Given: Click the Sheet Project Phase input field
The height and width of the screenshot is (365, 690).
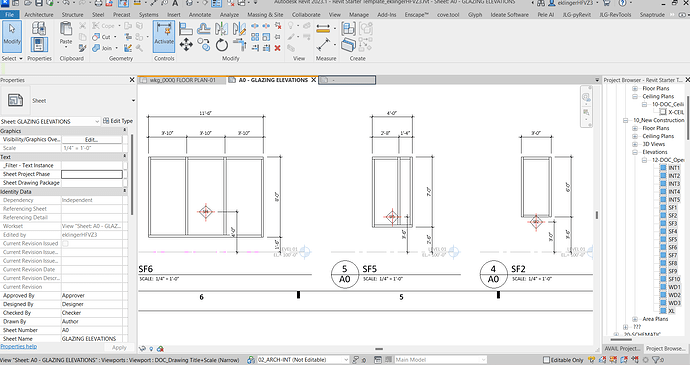Looking at the screenshot, I should pyautogui.click(x=92, y=174).
